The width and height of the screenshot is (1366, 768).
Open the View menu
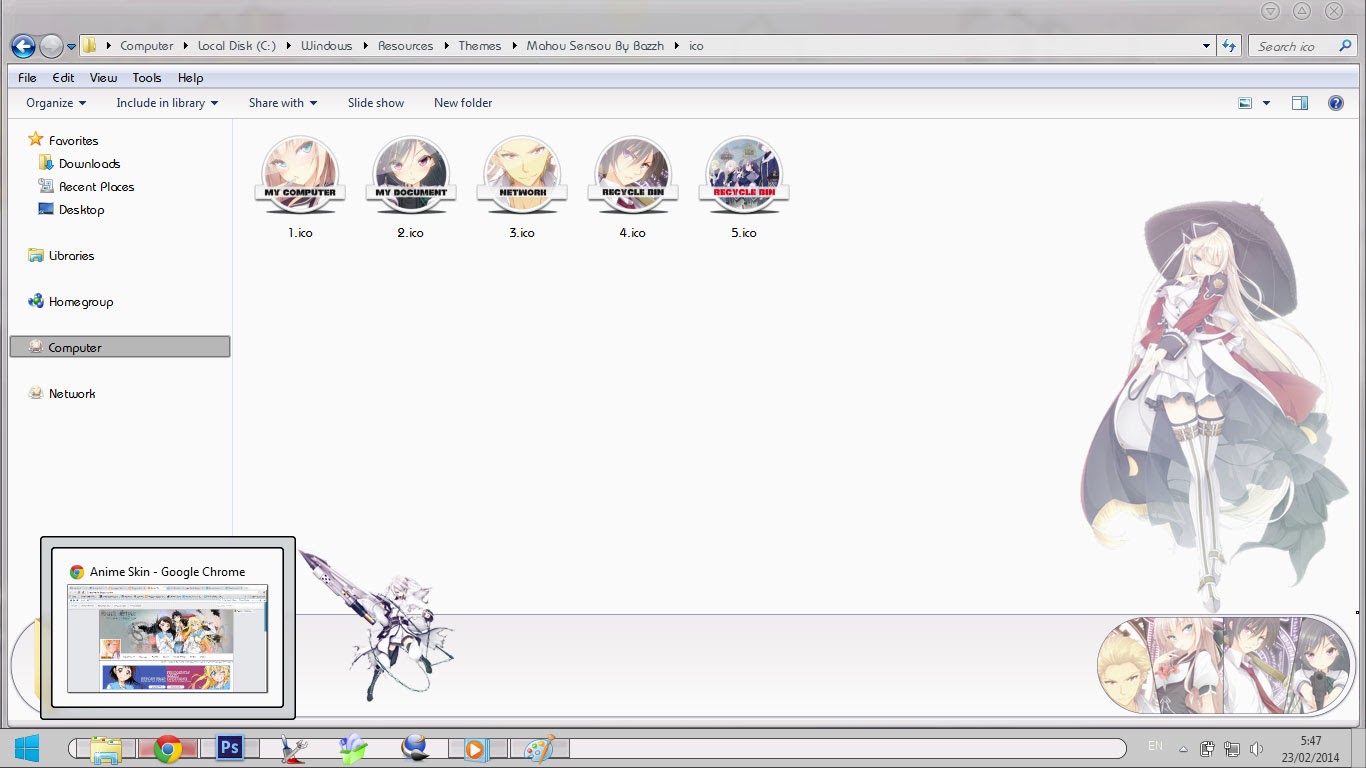click(x=103, y=78)
